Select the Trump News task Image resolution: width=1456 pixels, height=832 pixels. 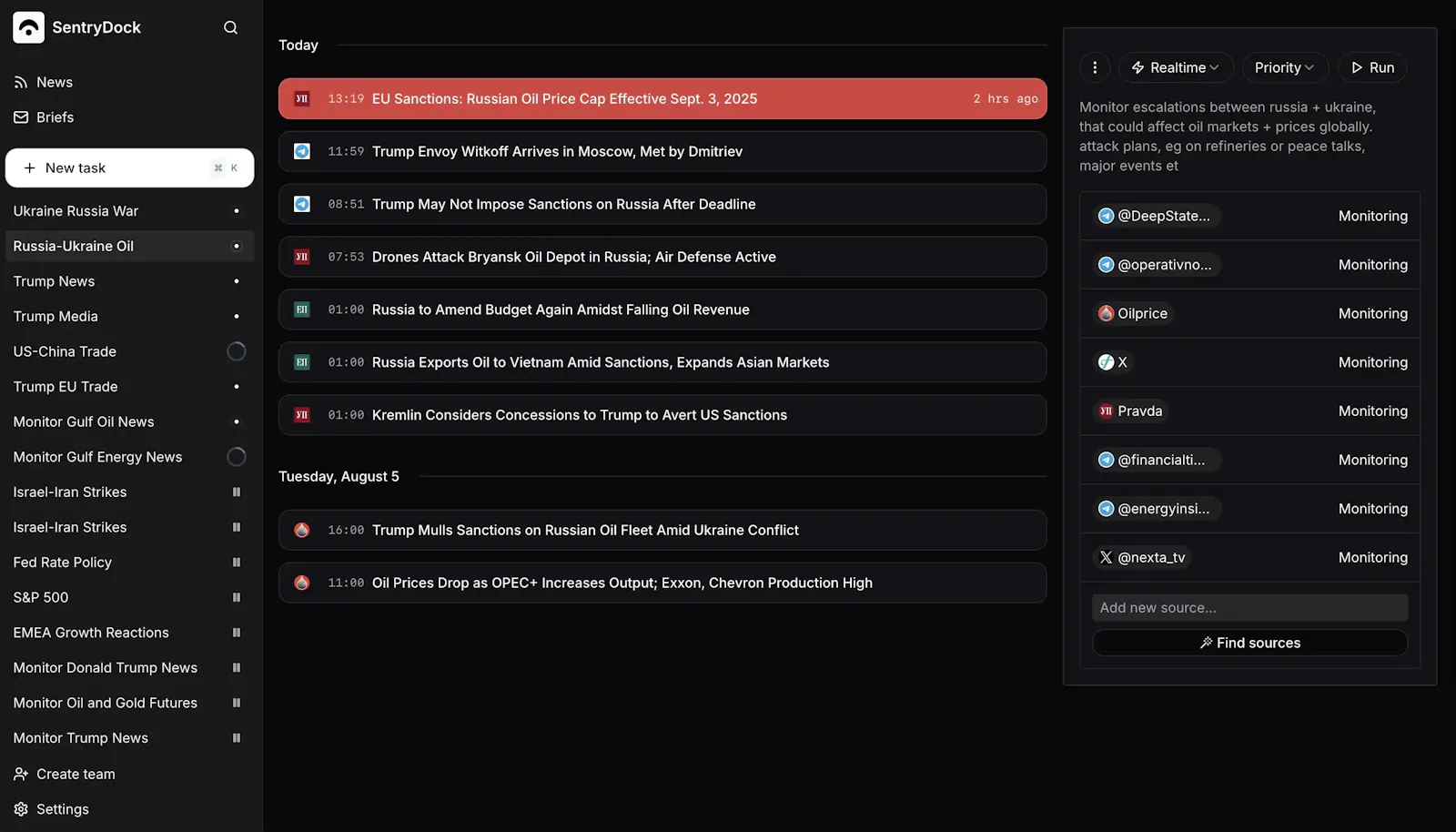pos(129,281)
